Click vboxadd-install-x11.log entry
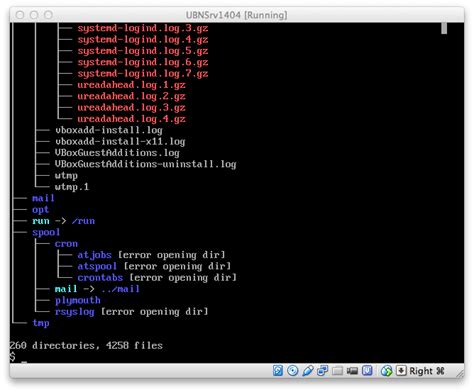 coord(120,142)
